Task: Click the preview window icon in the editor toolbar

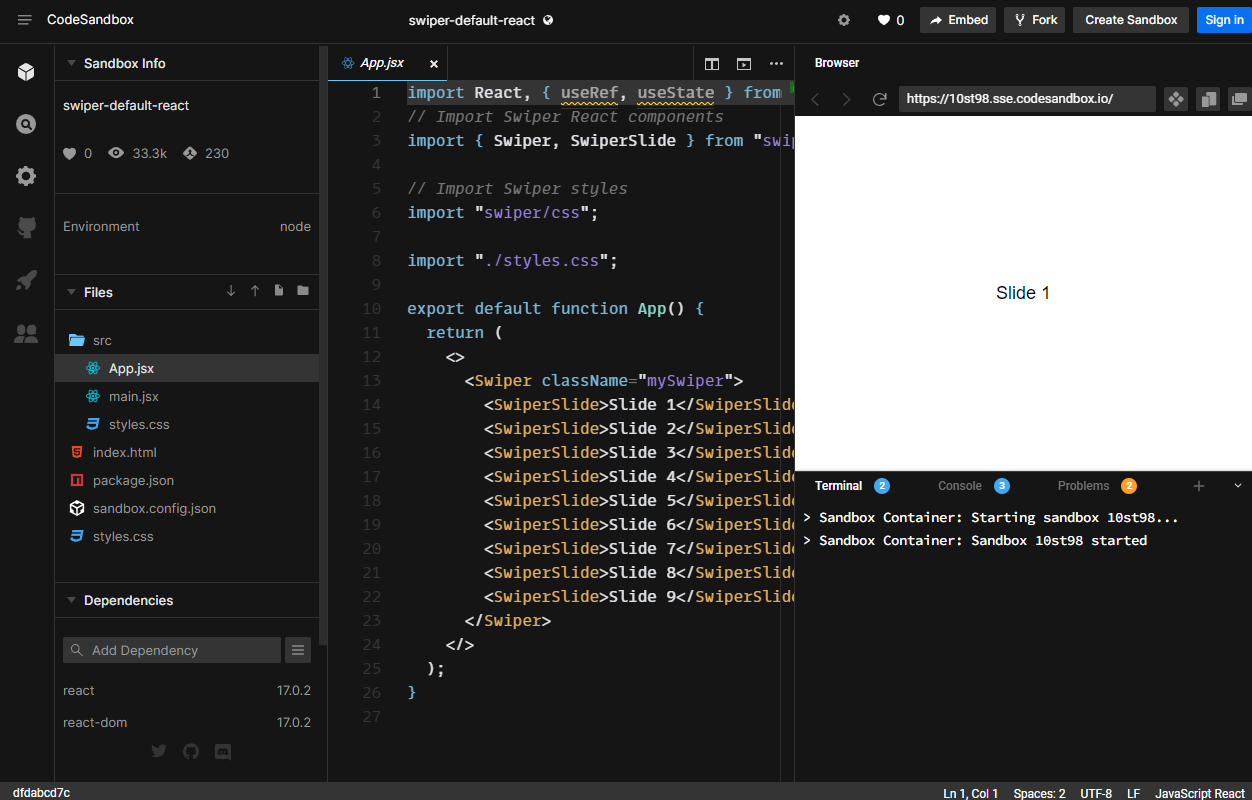Action: click(744, 63)
